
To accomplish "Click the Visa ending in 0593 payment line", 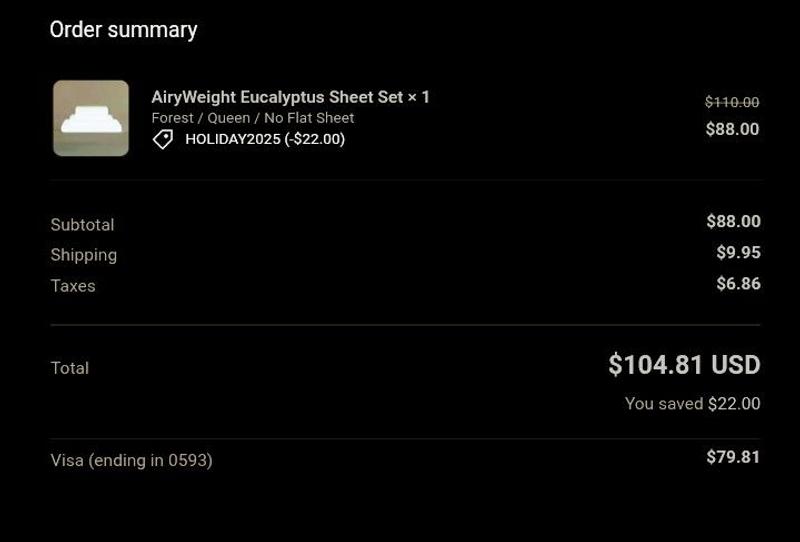I will 131,460.
